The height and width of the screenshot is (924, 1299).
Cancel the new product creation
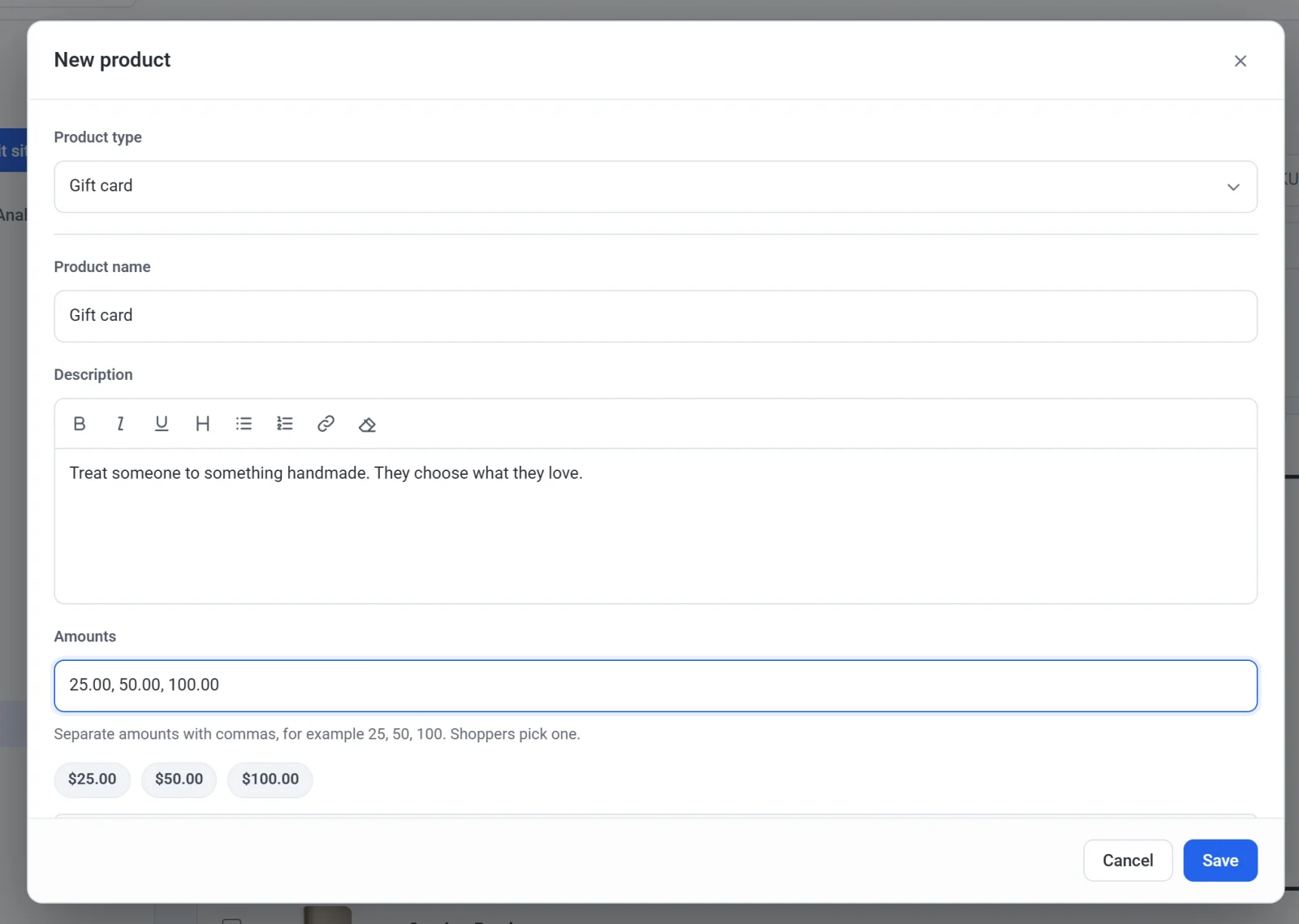[x=1128, y=861]
